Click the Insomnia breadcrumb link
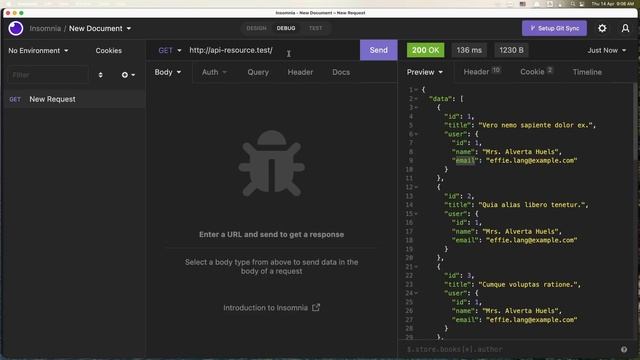Image resolution: width=640 pixels, height=360 pixels. point(45,29)
